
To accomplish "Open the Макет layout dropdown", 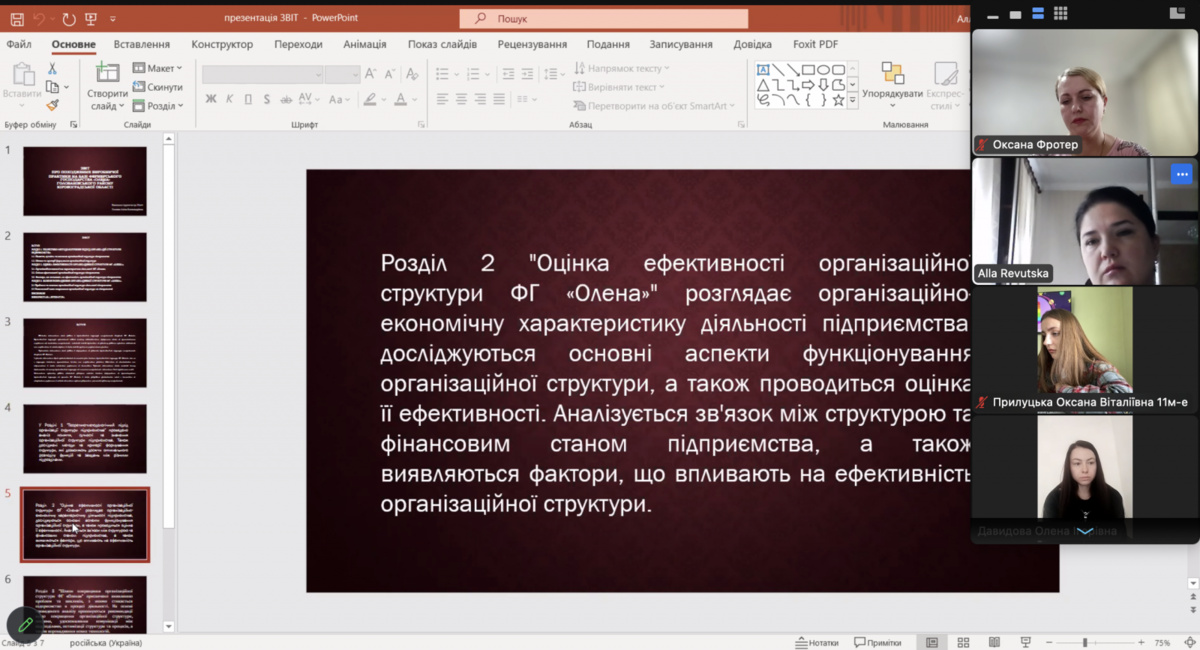I will coord(158,68).
